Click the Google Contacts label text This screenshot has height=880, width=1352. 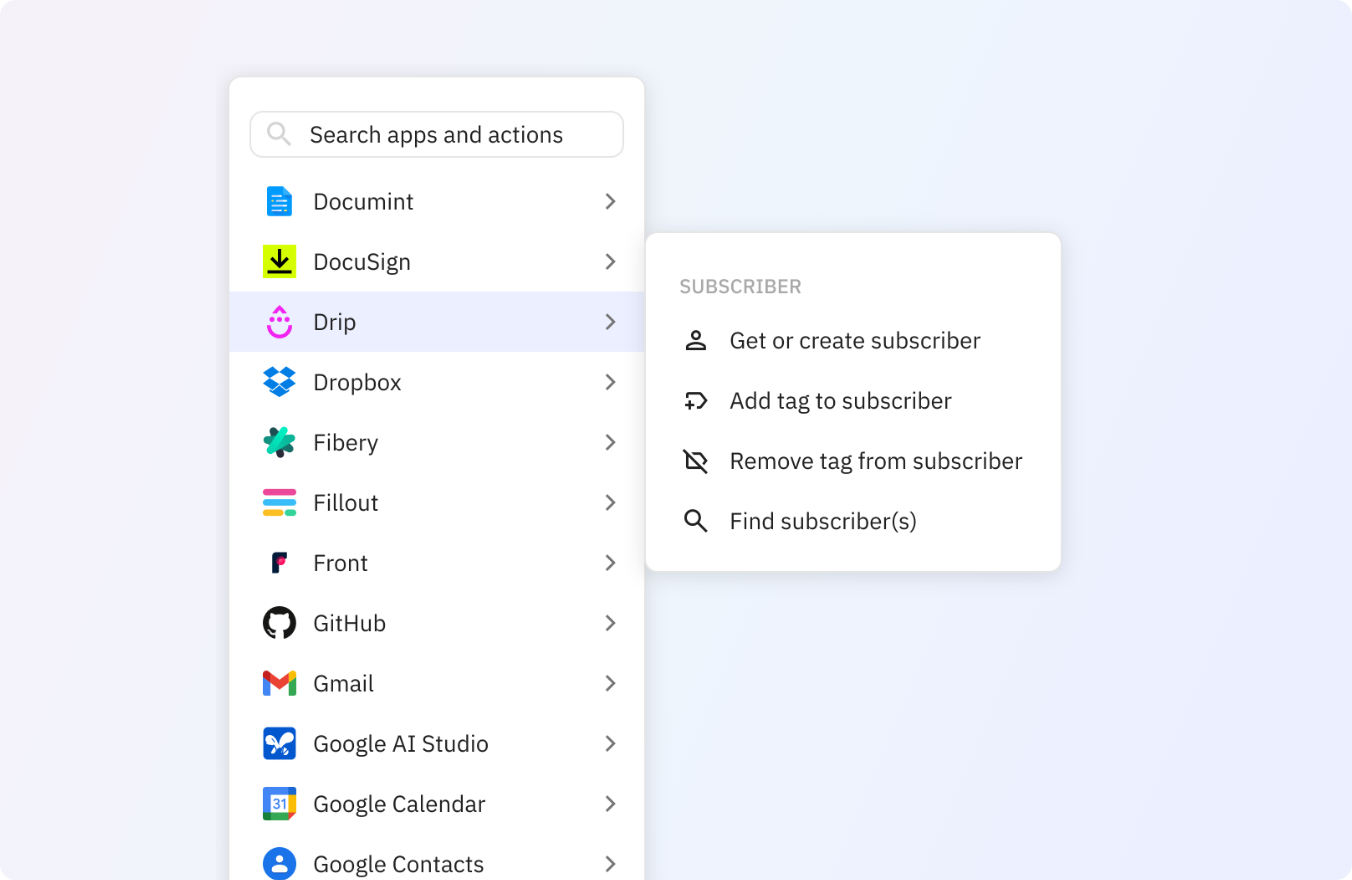(398, 864)
